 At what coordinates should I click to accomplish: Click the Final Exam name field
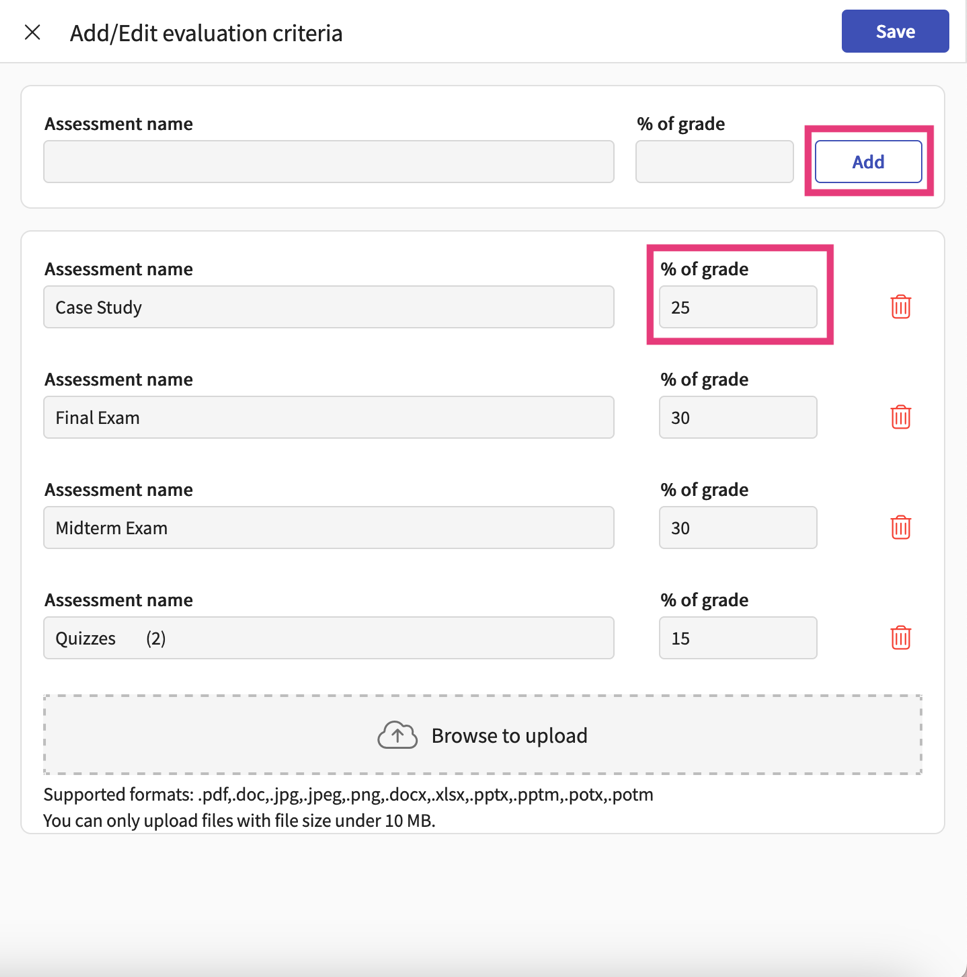[328, 417]
